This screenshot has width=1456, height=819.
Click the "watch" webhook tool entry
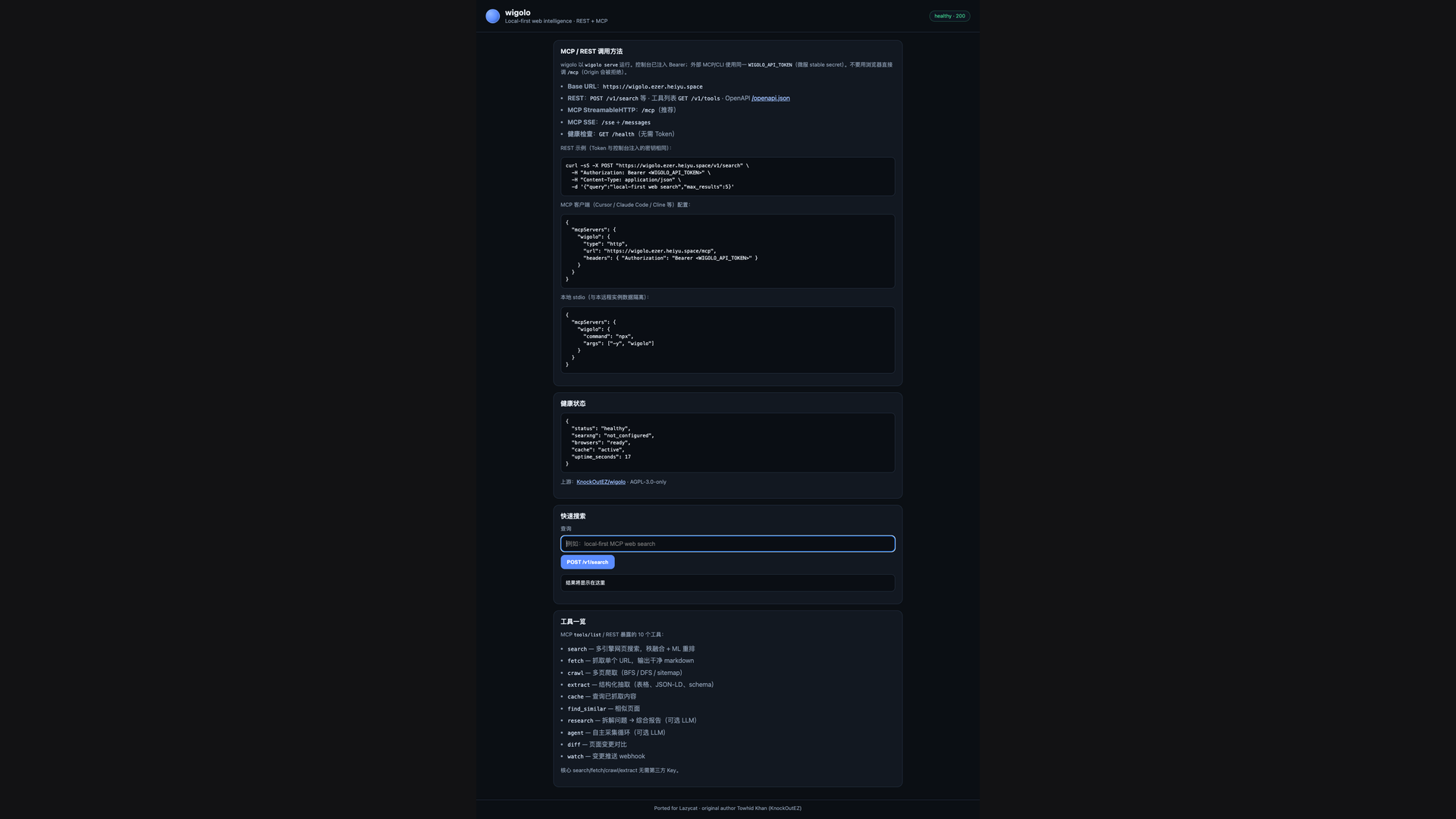click(x=607, y=757)
